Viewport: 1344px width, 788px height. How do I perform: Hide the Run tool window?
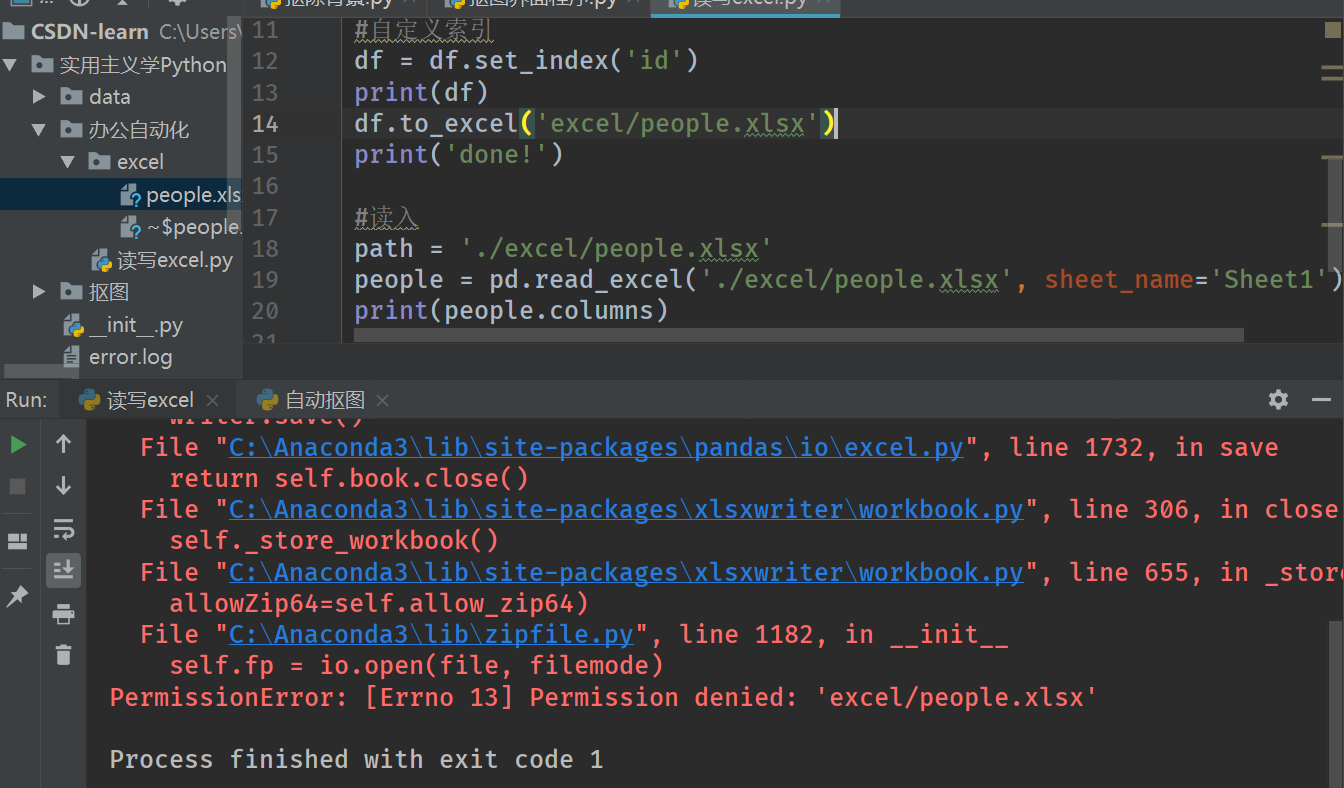coord(1319,399)
